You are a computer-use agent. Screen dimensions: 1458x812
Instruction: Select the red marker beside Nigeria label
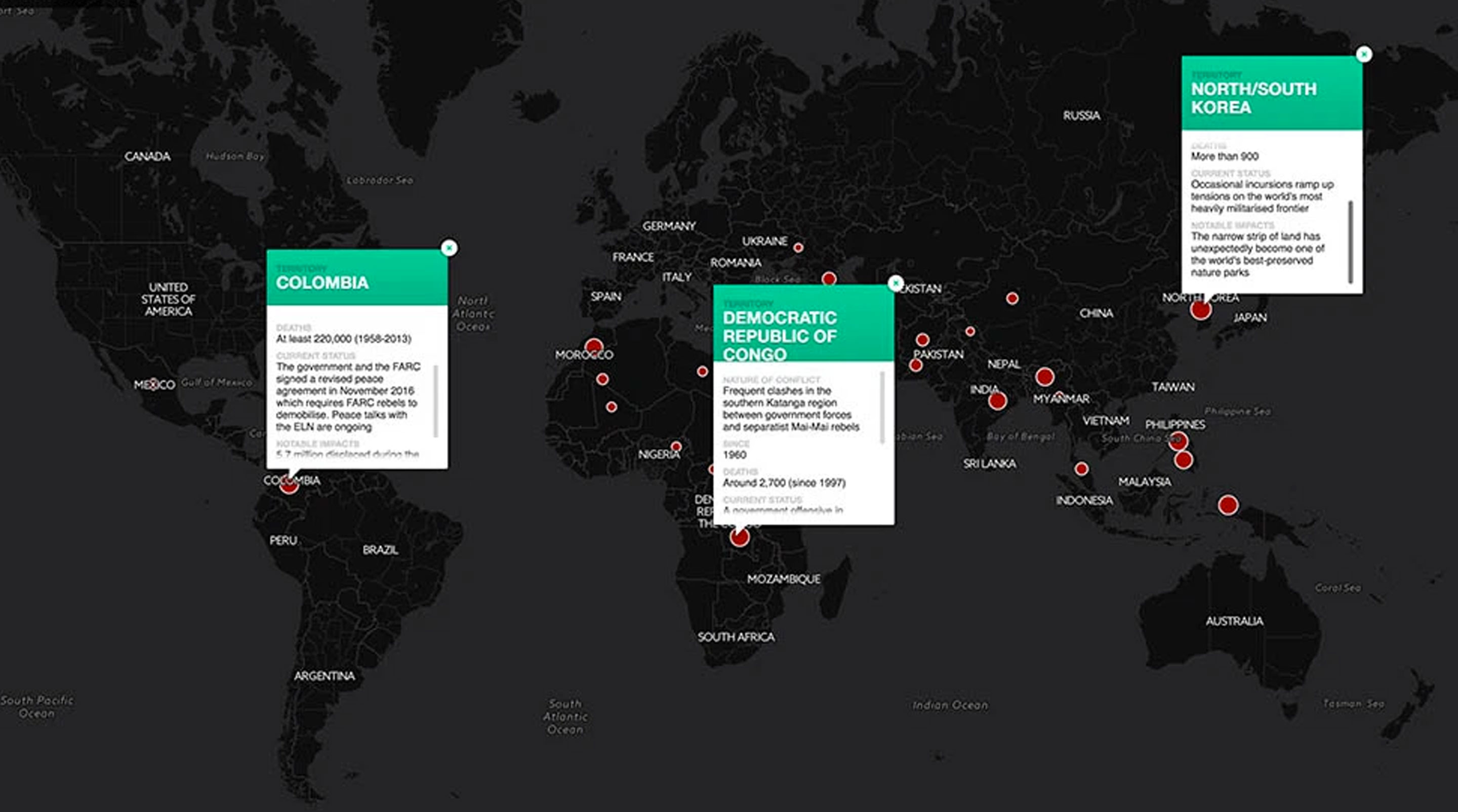coord(676,446)
